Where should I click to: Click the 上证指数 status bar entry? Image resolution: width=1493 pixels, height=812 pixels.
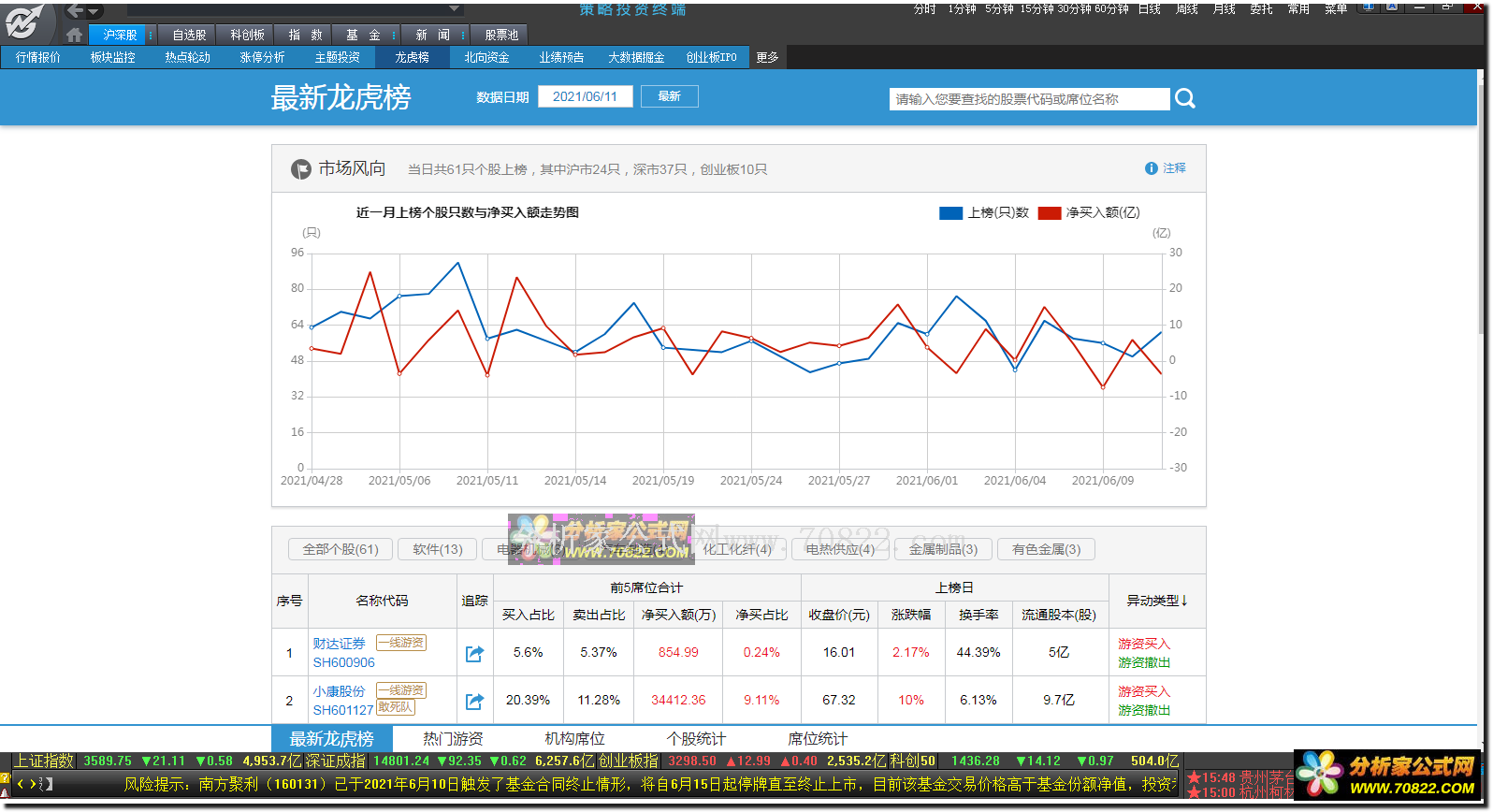click(44, 761)
